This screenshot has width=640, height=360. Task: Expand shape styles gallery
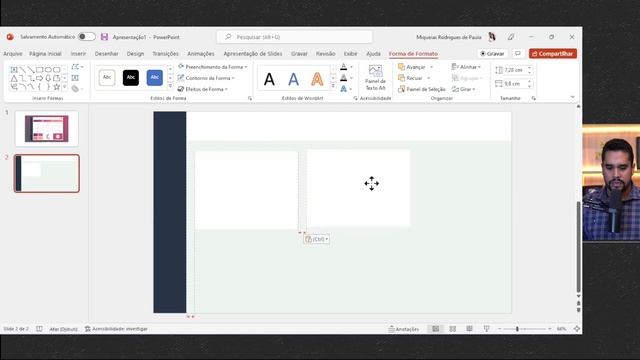click(170, 86)
